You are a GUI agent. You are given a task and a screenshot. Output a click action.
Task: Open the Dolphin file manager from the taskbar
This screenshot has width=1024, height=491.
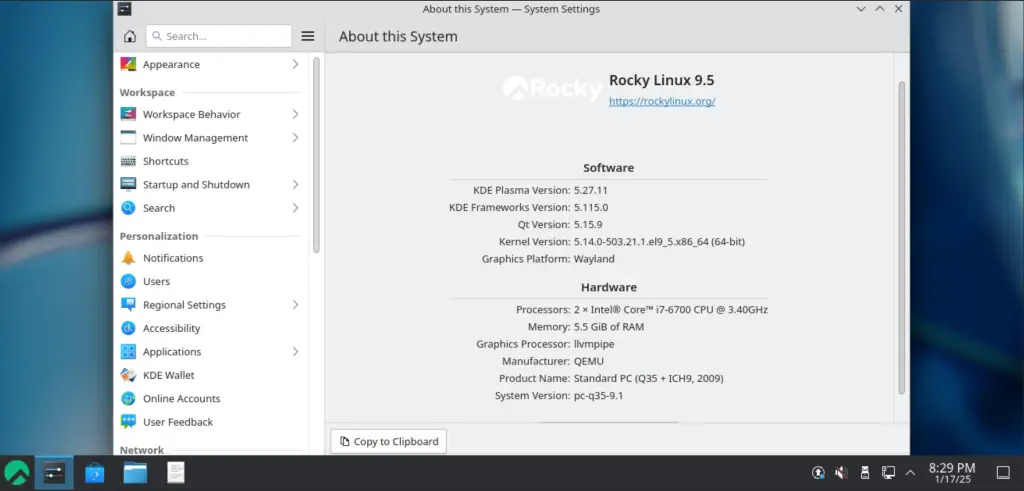pos(135,473)
